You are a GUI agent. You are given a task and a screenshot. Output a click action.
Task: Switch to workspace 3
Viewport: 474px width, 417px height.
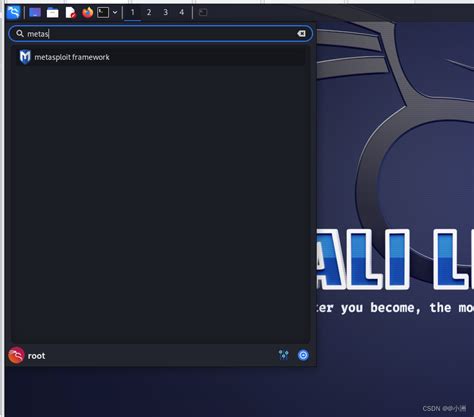165,13
